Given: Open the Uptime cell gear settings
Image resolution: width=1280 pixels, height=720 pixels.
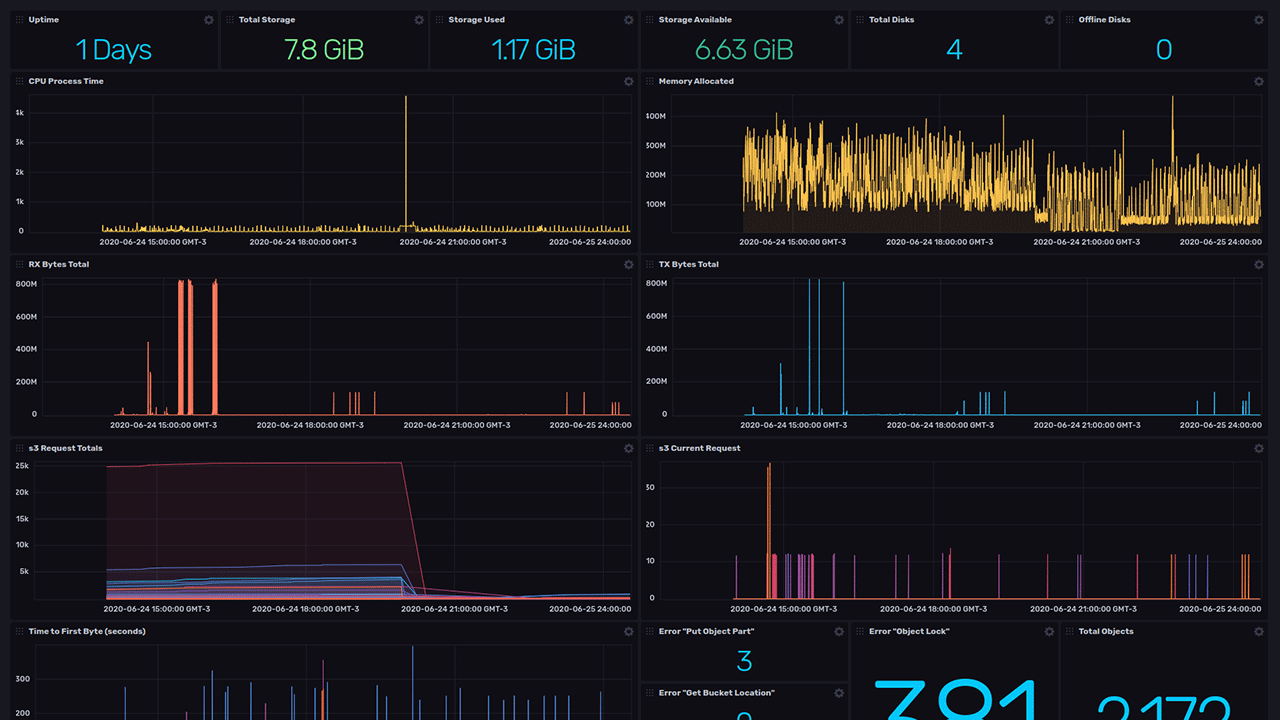Looking at the screenshot, I should click(x=209, y=20).
